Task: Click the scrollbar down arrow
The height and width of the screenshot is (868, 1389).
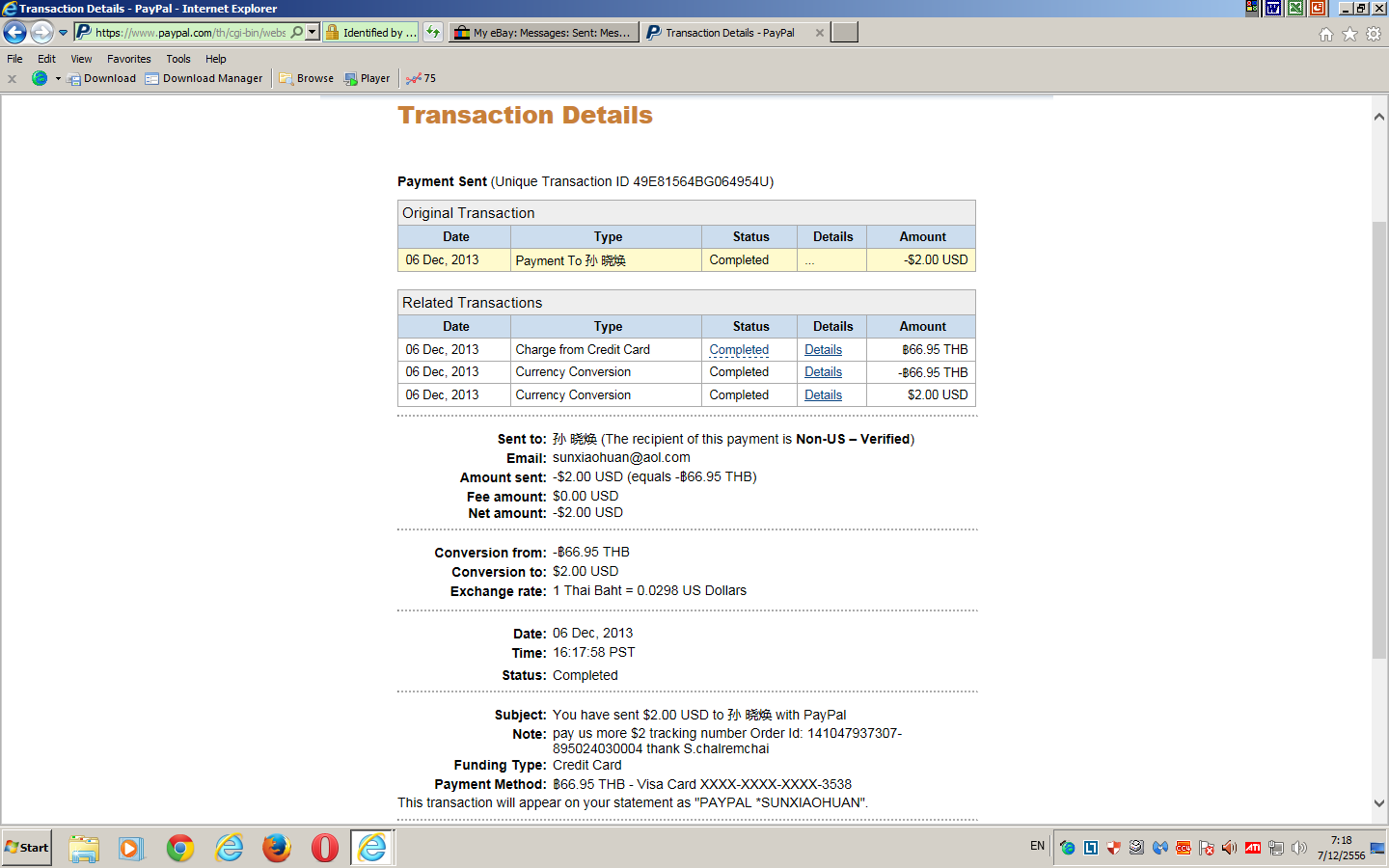Action: click(1379, 803)
